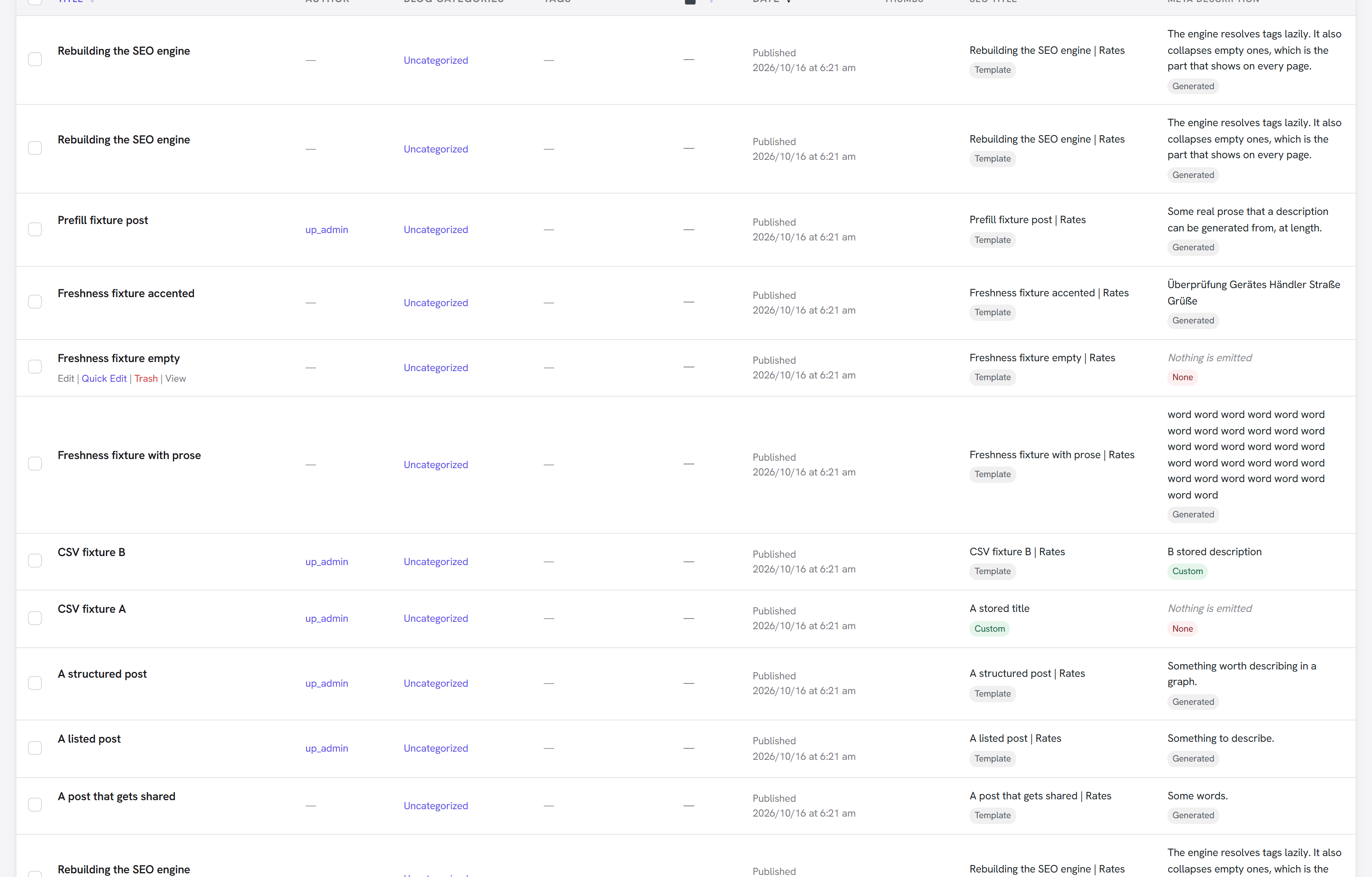This screenshot has height=877, width=1372.
Task: Click meta description starting 'Überprüfung Gerätes'
Action: tap(1253, 293)
